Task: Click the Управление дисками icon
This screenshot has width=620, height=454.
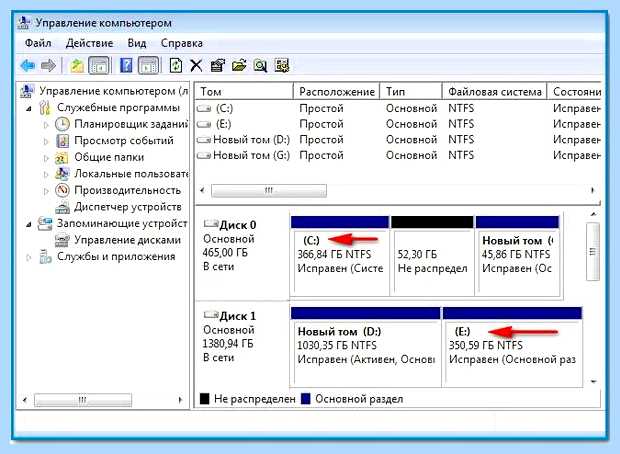Action: pyautogui.click(x=62, y=240)
